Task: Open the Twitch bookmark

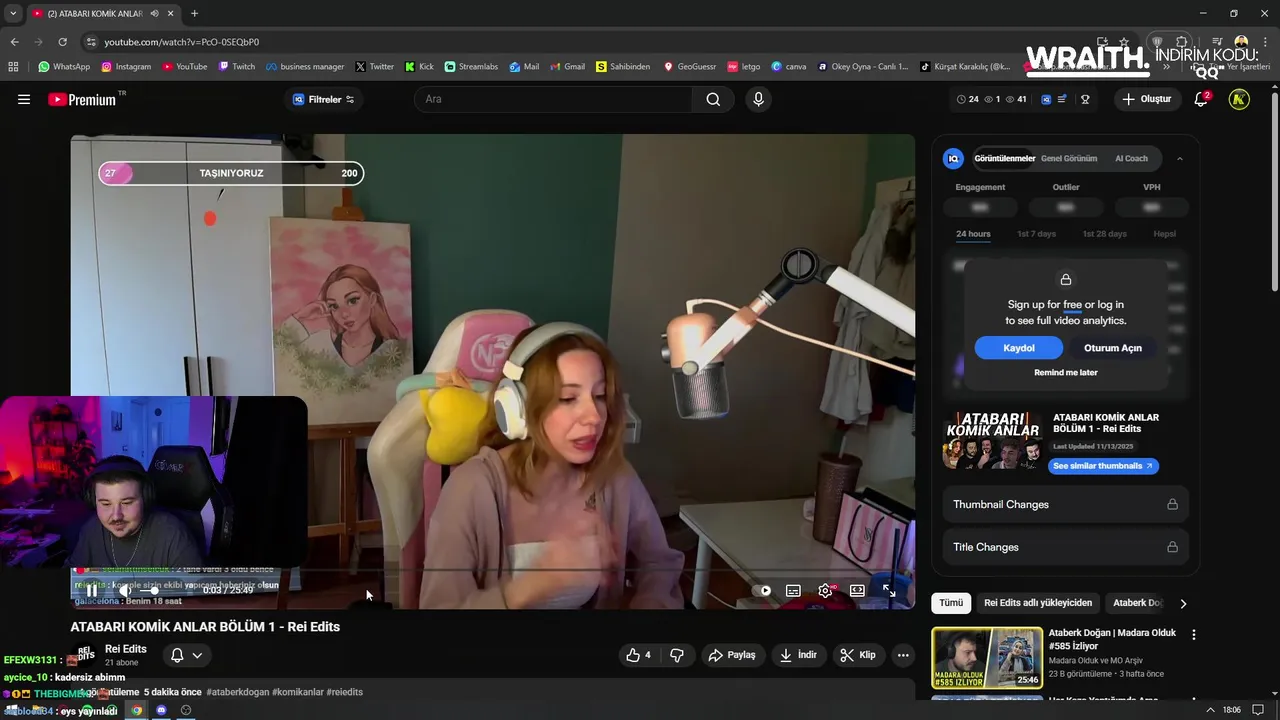Action: [236, 67]
